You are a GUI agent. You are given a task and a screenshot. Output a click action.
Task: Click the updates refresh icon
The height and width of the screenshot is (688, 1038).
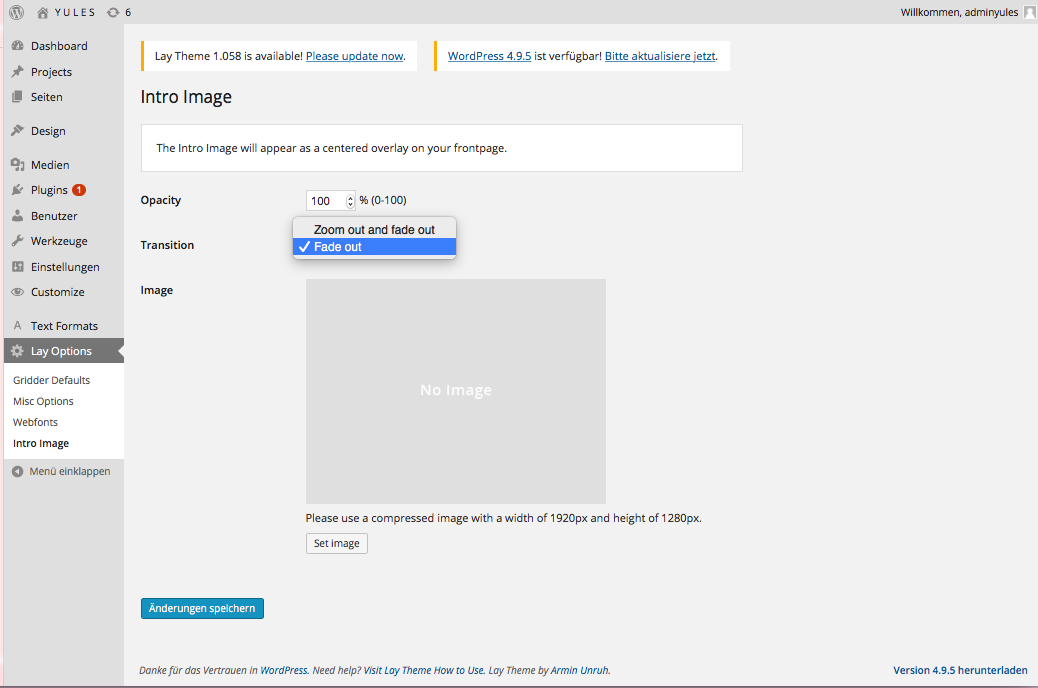pos(113,13)
